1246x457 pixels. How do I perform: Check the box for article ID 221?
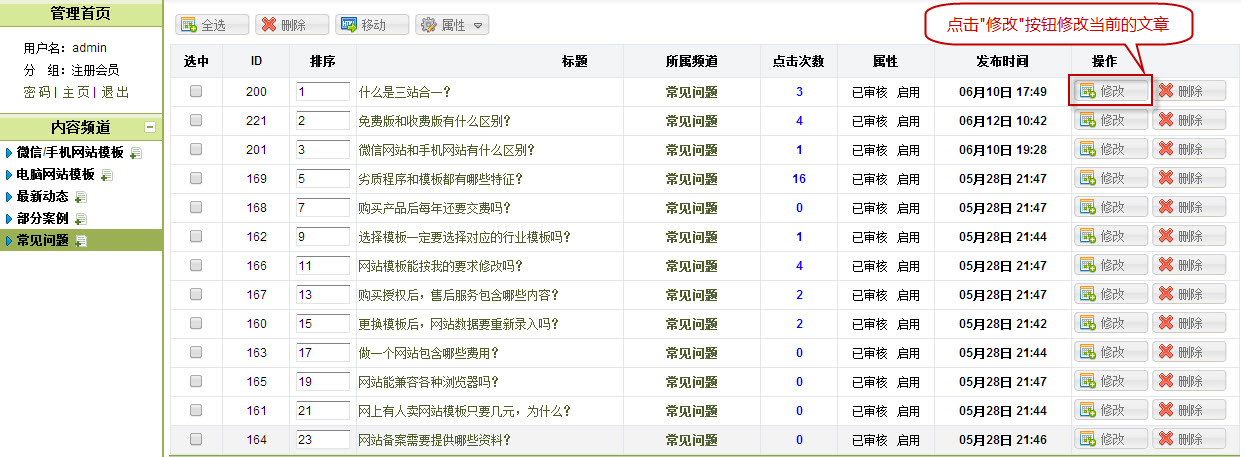coord(196,120)
